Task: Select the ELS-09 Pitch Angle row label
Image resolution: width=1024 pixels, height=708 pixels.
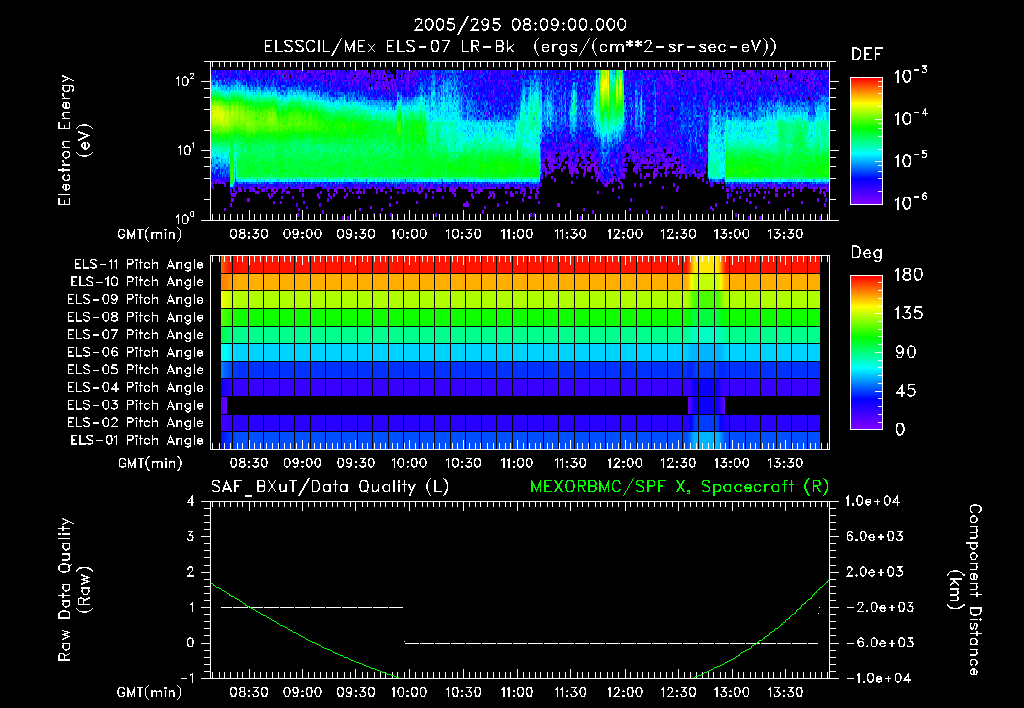Action: click(136, 300)
